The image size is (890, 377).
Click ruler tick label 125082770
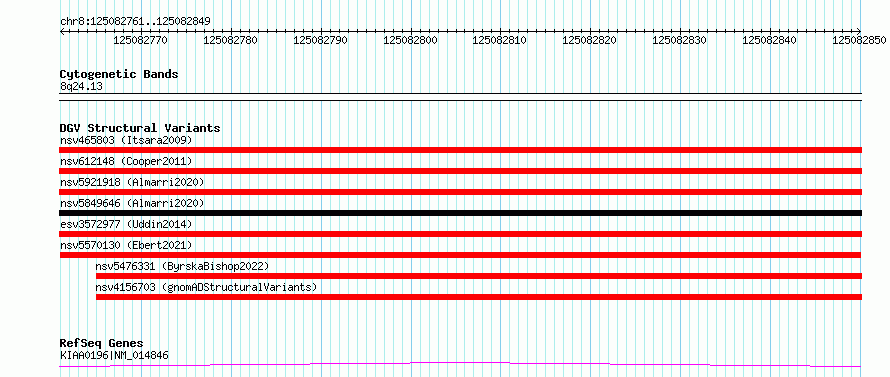tap(140, 40)
